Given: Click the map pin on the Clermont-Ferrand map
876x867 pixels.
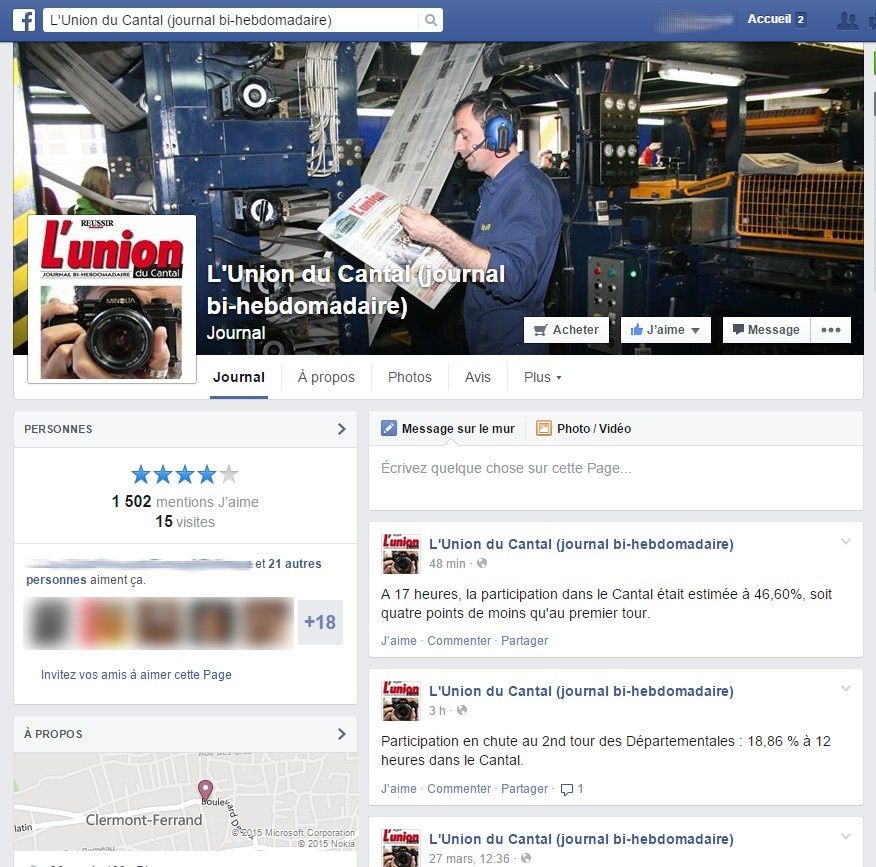Looking at the screenshot, I should (206, 790).
